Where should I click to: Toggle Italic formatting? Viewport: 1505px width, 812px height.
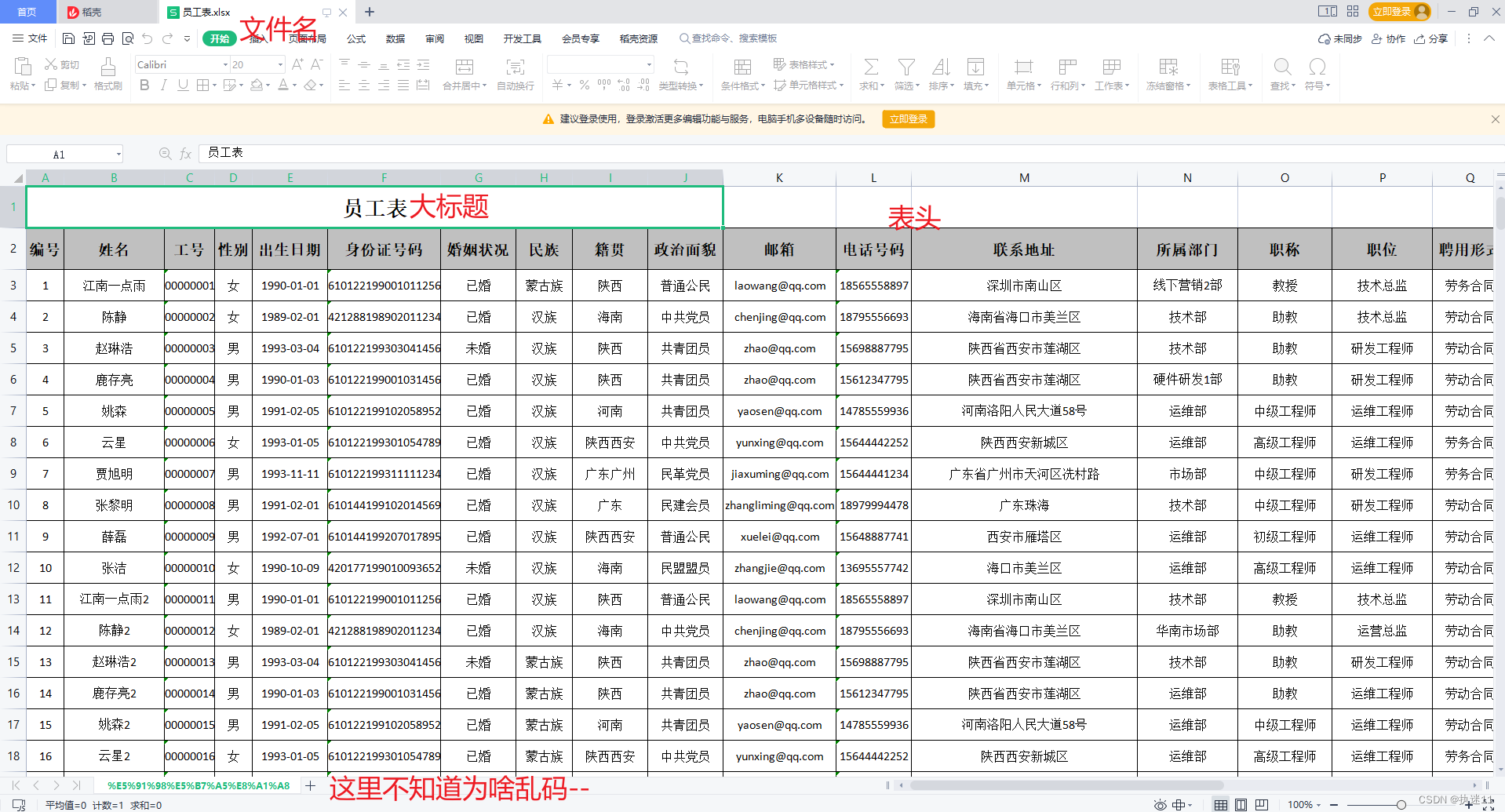[163, 85]
